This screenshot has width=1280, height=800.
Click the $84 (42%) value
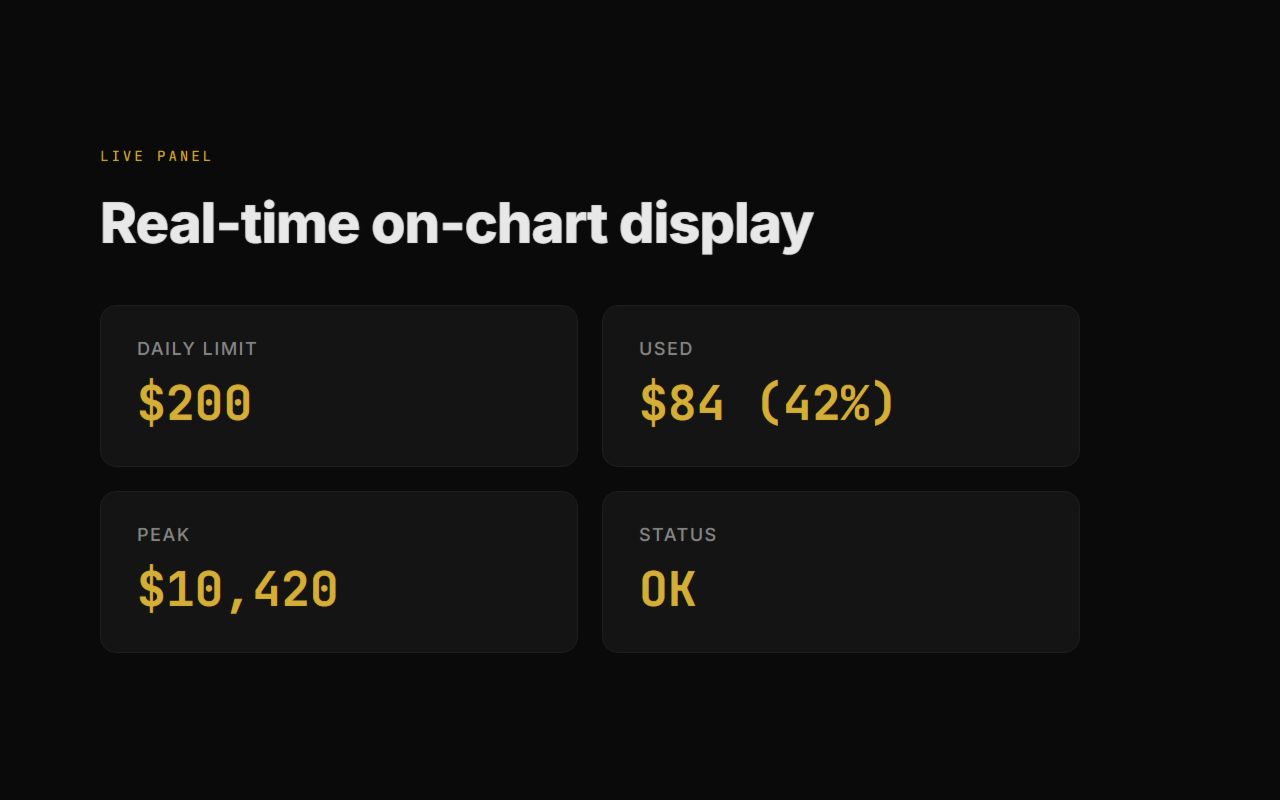(767, 404)
